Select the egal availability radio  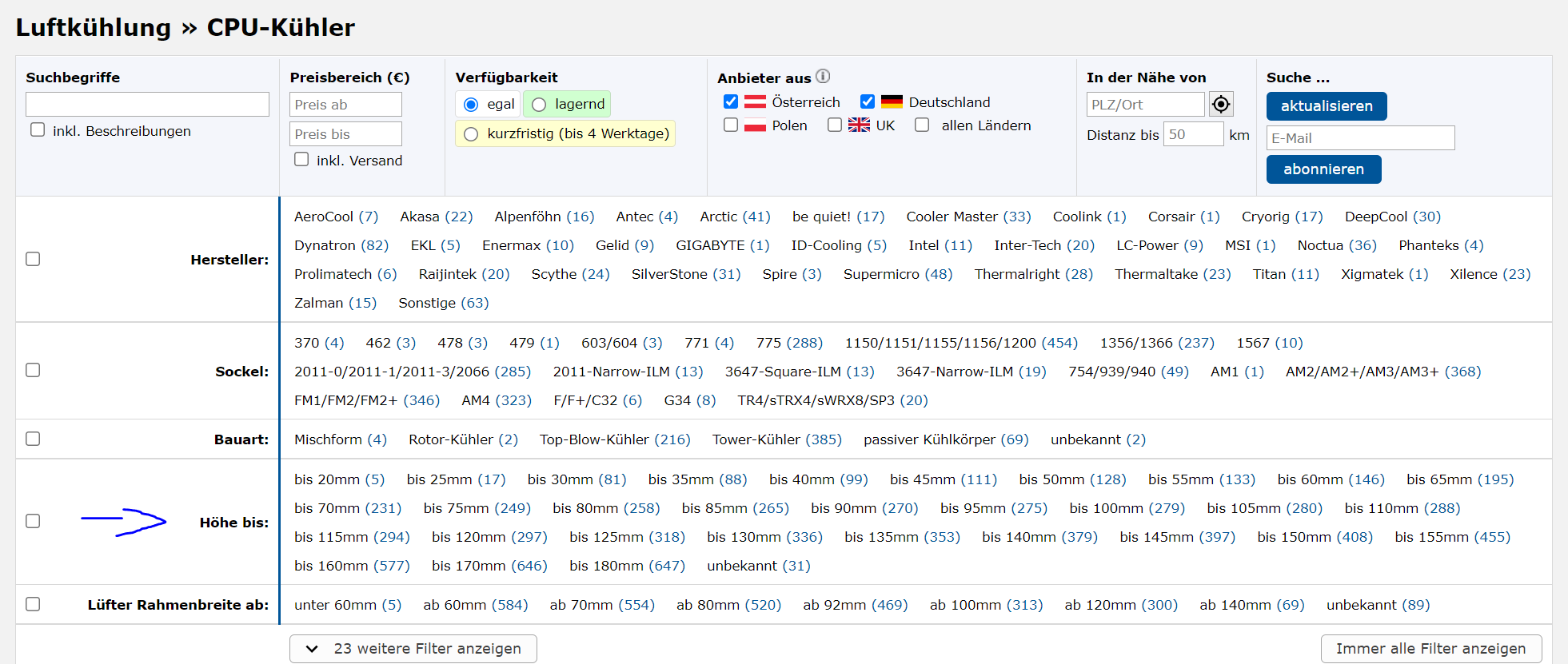471,104
